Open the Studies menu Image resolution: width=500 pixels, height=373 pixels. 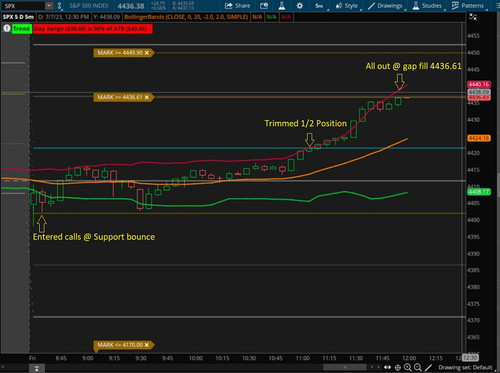point(428,6)
